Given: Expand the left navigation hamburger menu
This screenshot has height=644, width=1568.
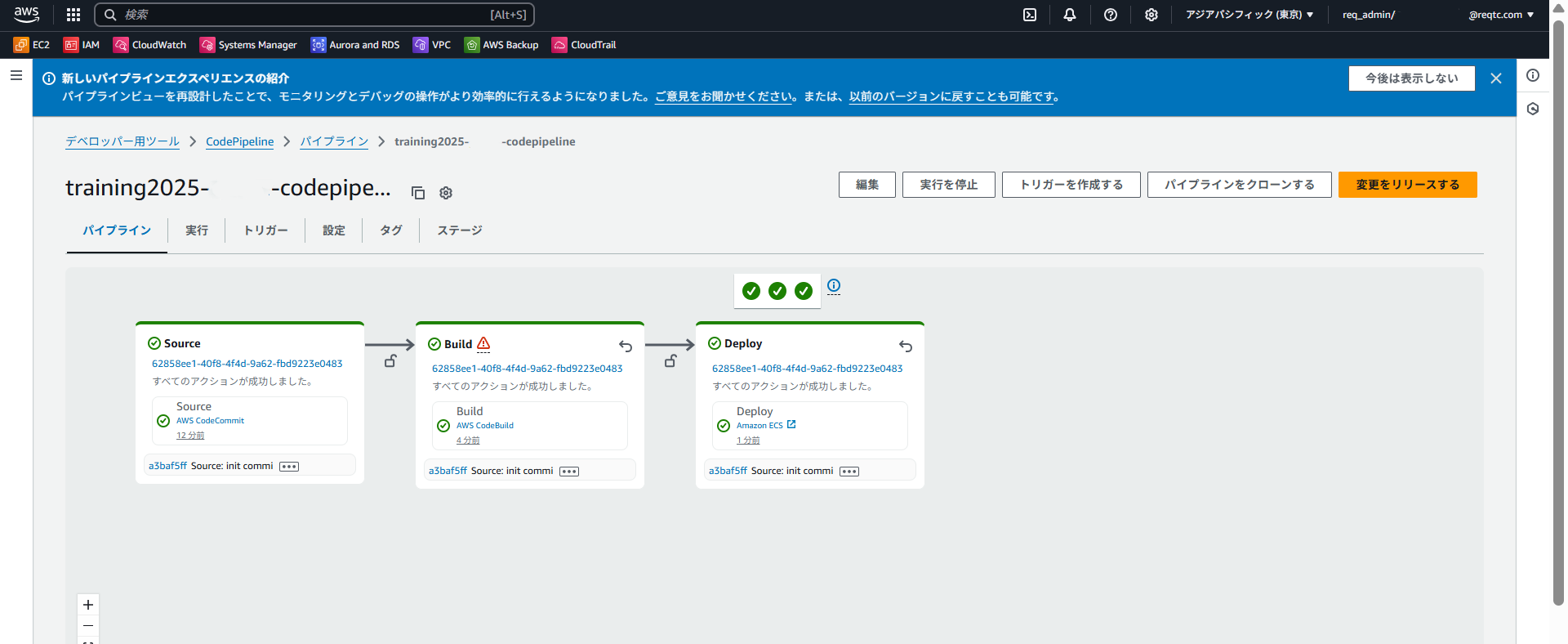Looking at the screenshot, I should [x=16, y=75].
